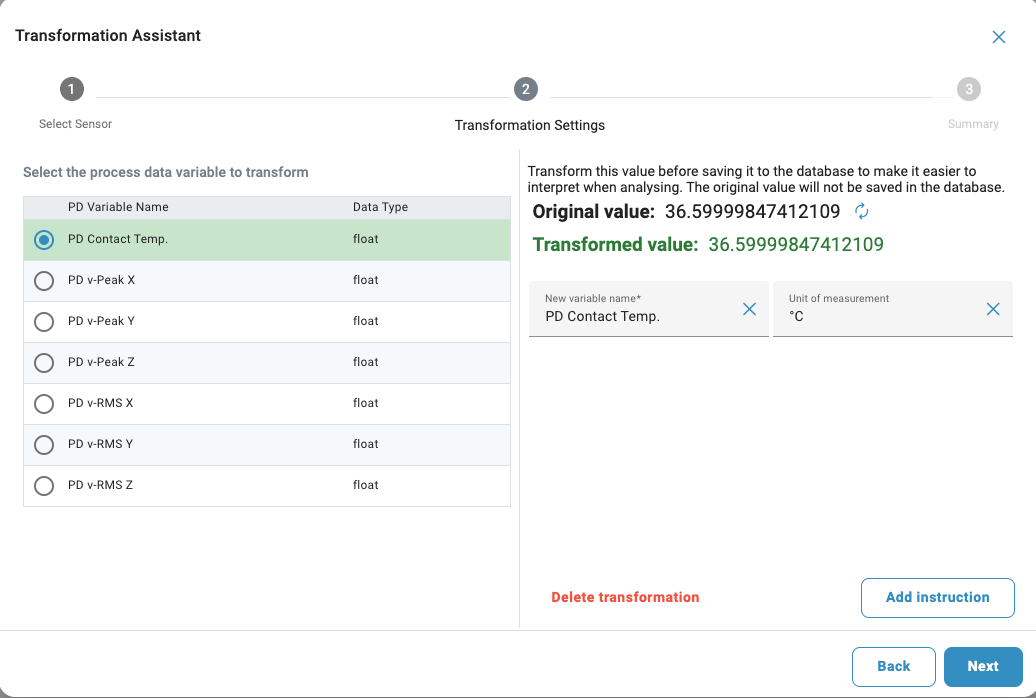Choose the PD v-RMS Y variable
Viewport: 1036px width, 698px height.
[44, 445]
